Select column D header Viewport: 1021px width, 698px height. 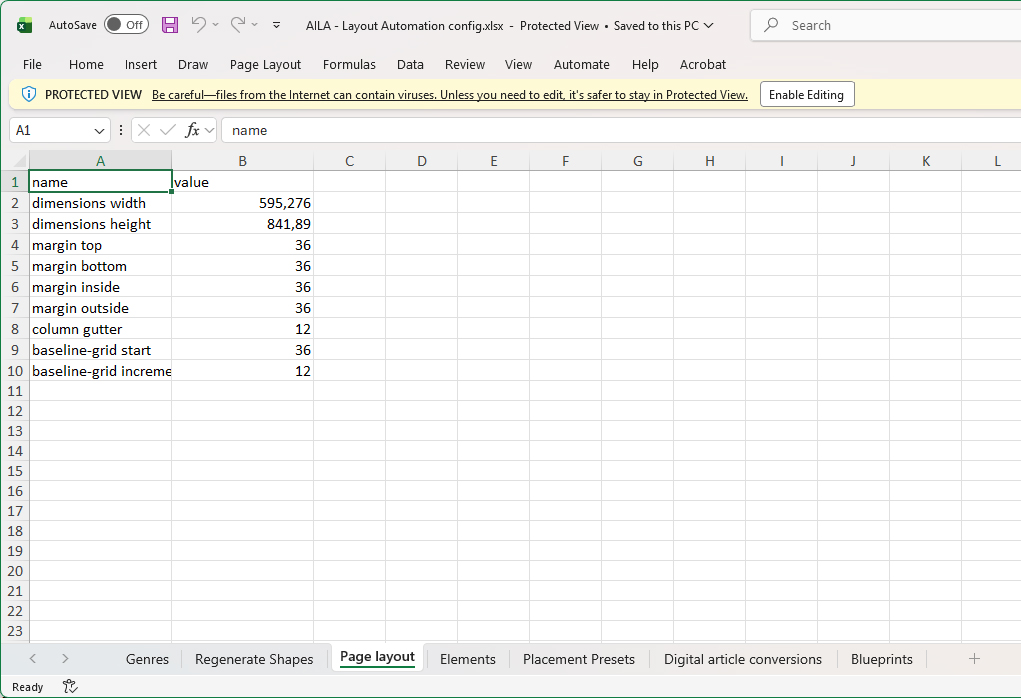point(422,161)
